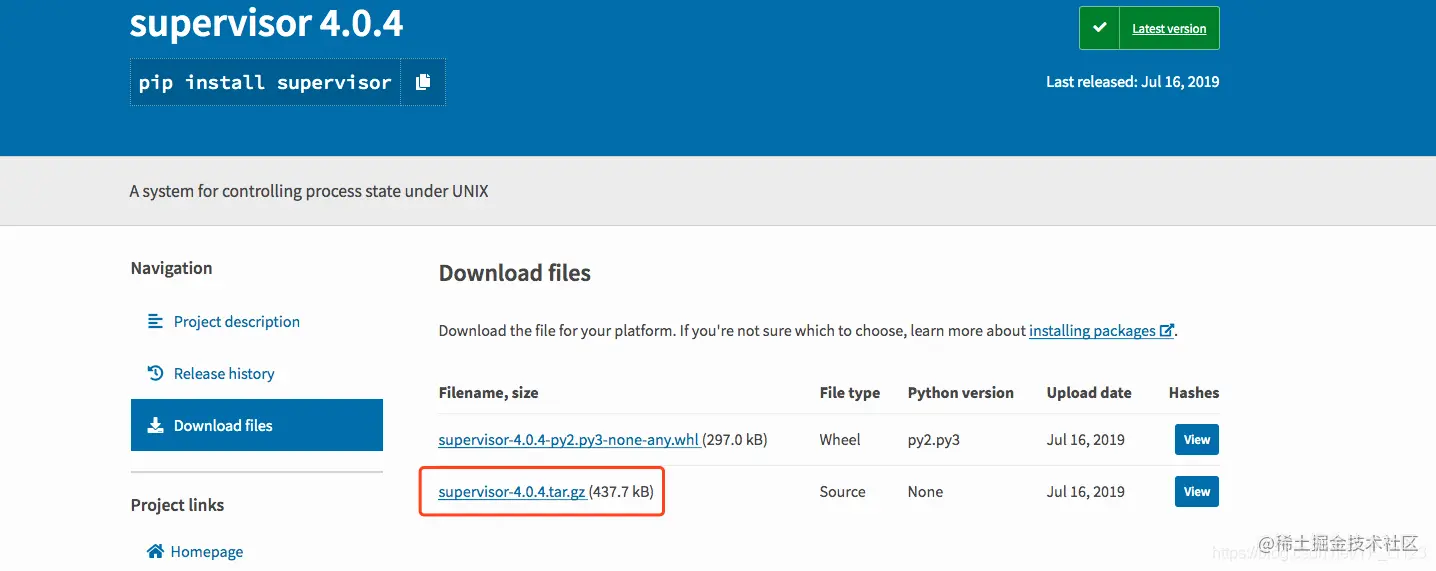The width and height of the screenshot is (1436, 571).
Task: Click the Upload date column header
Action: click(1089, 393)
